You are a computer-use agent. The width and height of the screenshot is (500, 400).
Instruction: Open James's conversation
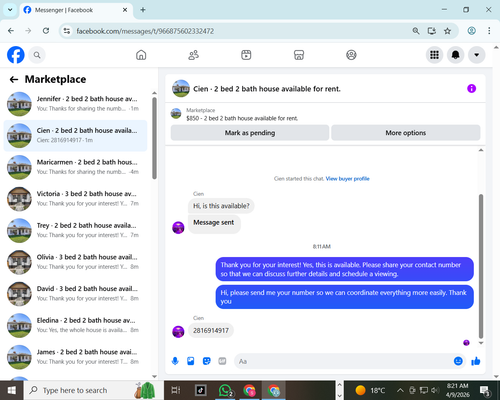click(75, 357)
